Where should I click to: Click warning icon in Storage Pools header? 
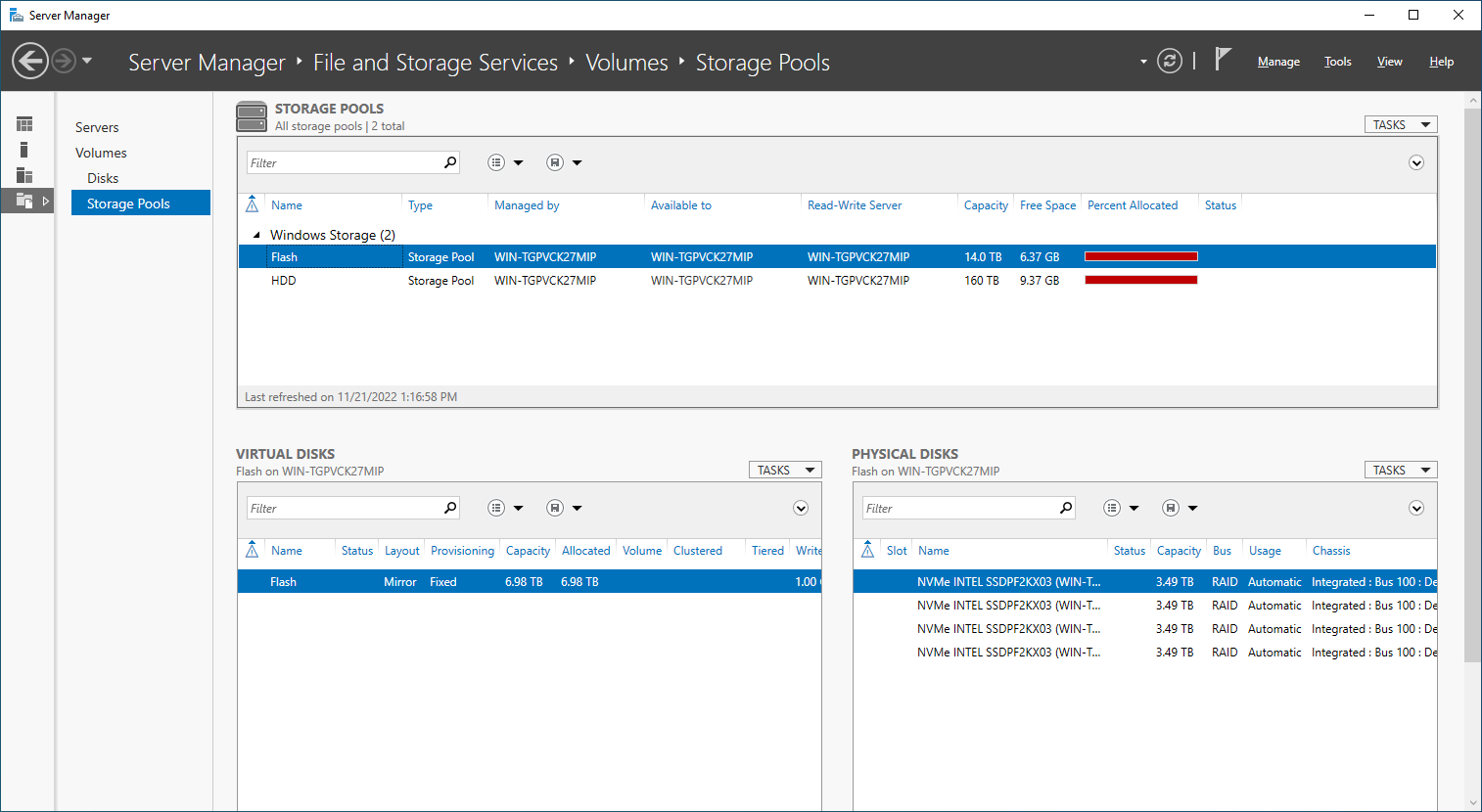[252, 204]
